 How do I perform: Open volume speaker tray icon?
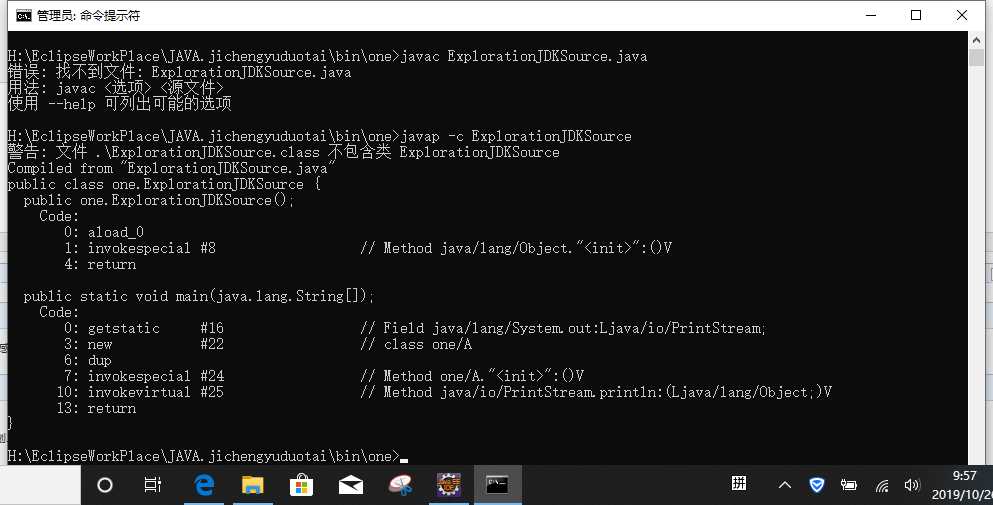coord(912,485)
